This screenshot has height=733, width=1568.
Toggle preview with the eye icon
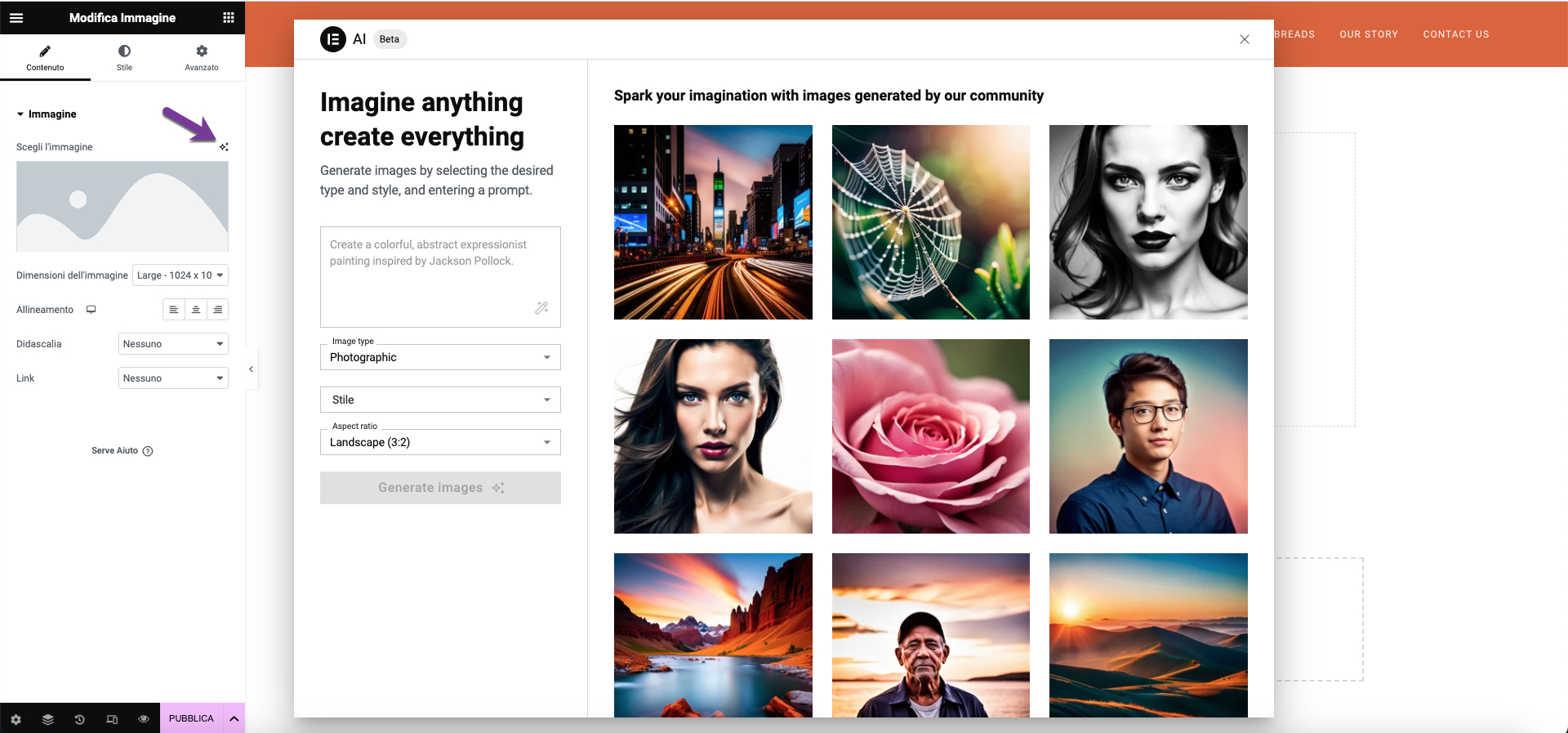point(144,719)
